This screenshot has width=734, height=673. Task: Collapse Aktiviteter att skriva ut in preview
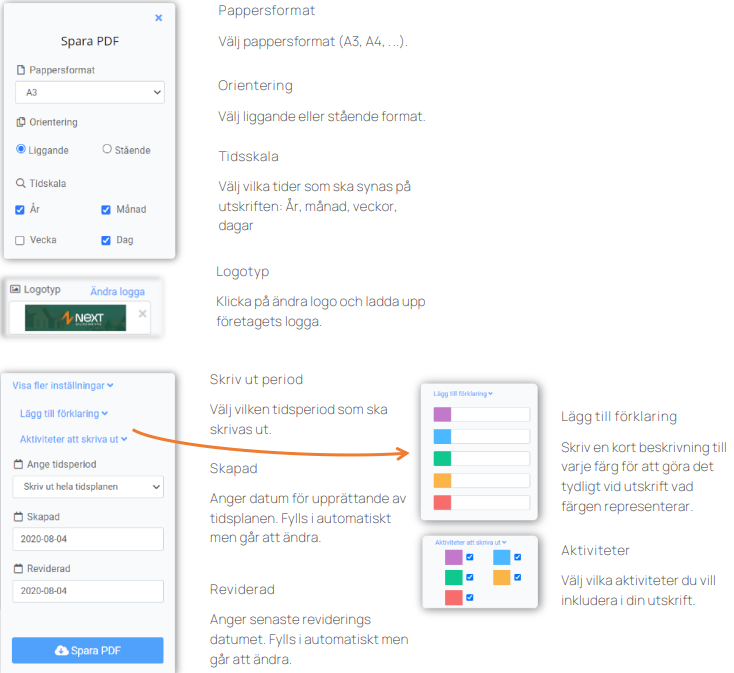click(x=470, y=542)
